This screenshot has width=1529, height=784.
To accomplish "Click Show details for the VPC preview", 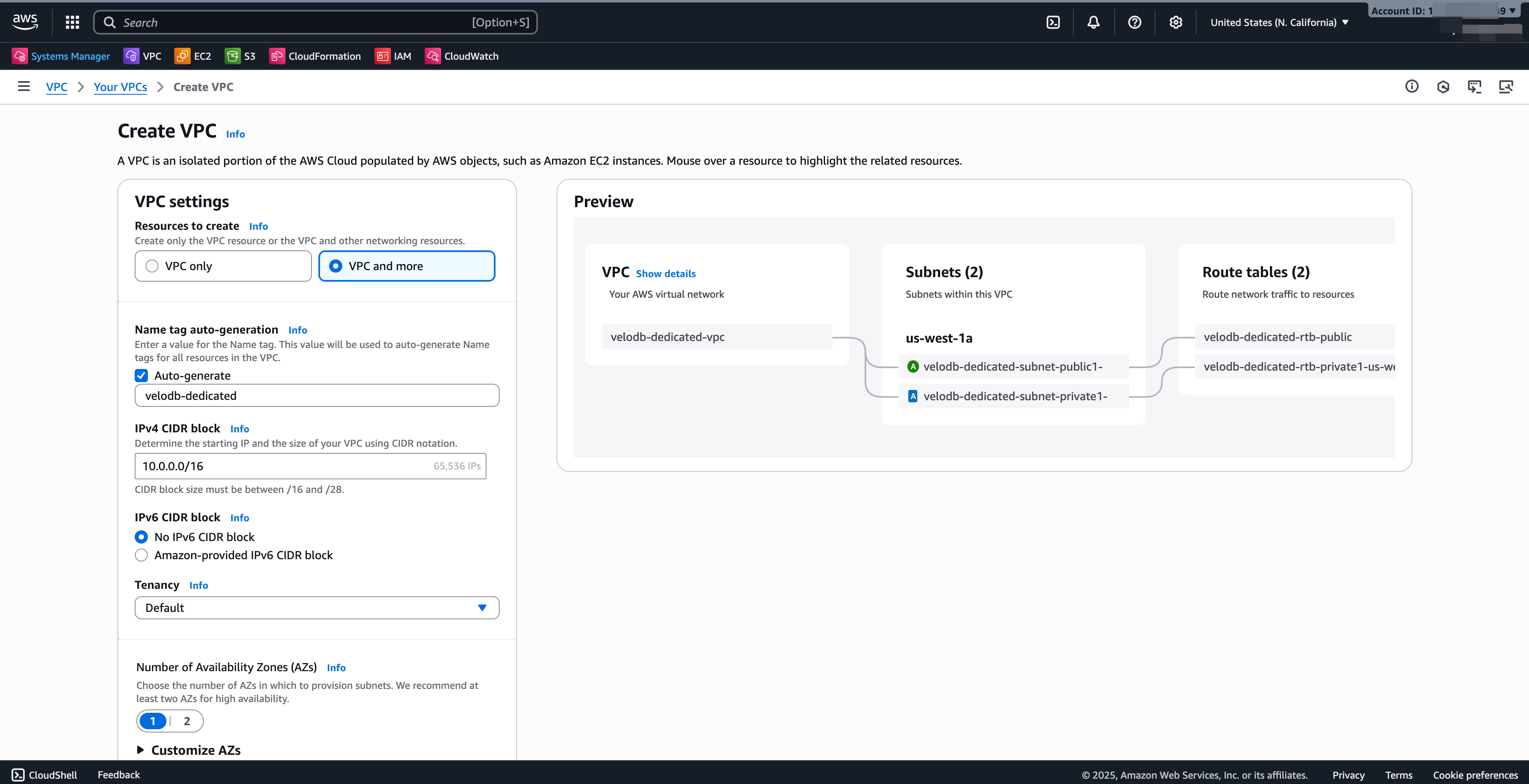I will [x=666, y=273].
